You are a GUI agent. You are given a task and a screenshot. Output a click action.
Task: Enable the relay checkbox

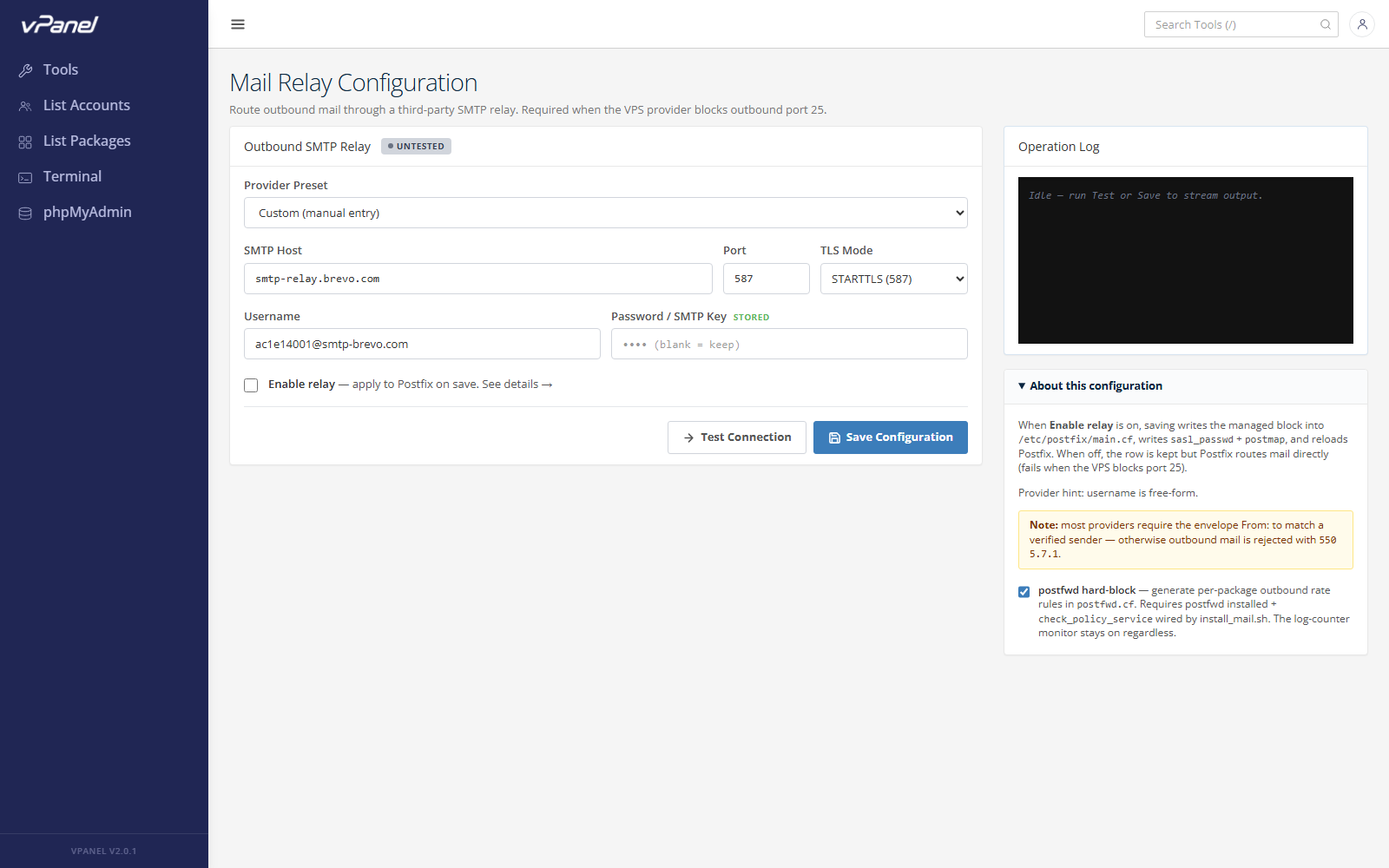251,385
